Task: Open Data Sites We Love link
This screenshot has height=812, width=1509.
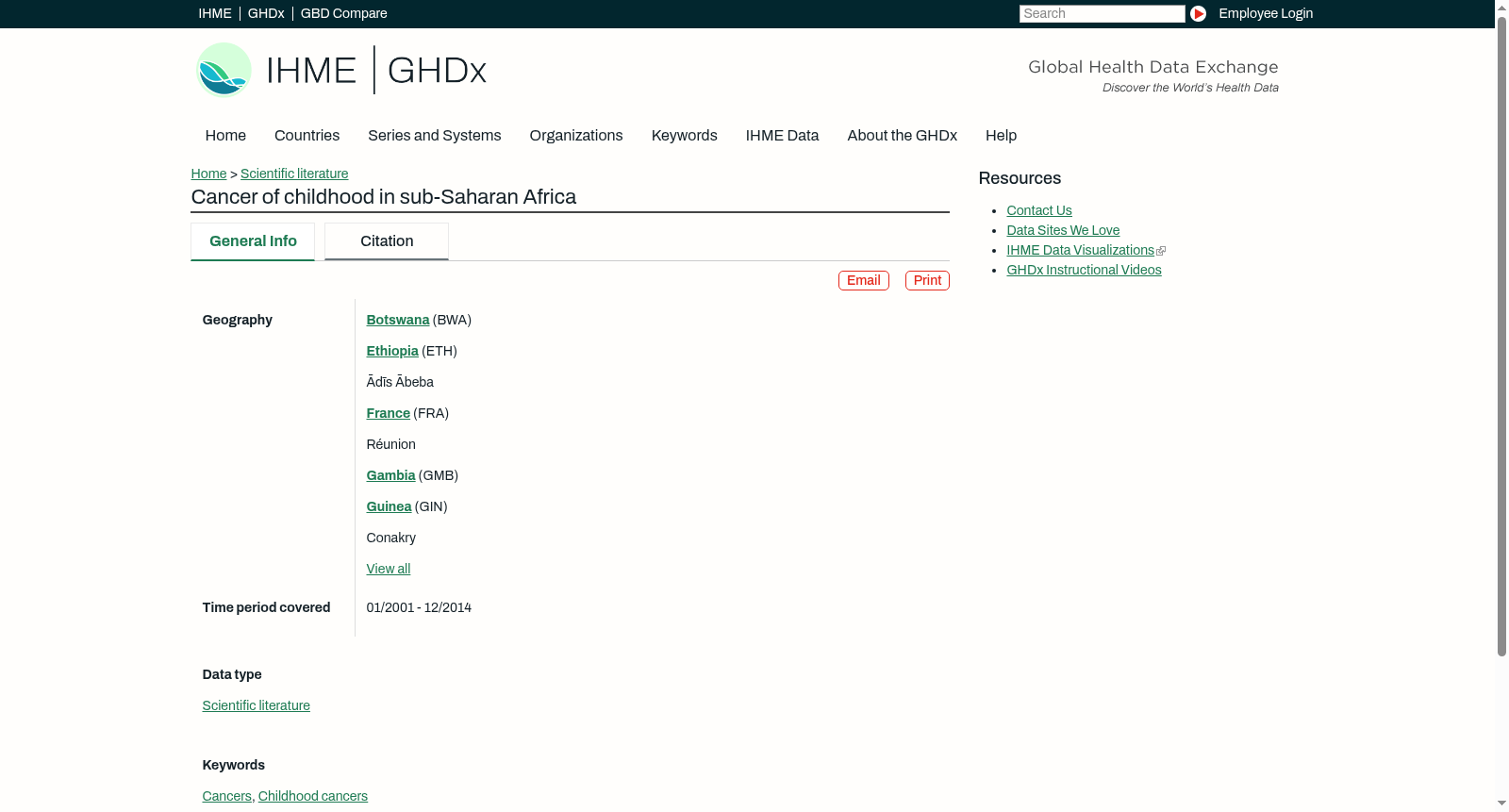Action: 1063,230
